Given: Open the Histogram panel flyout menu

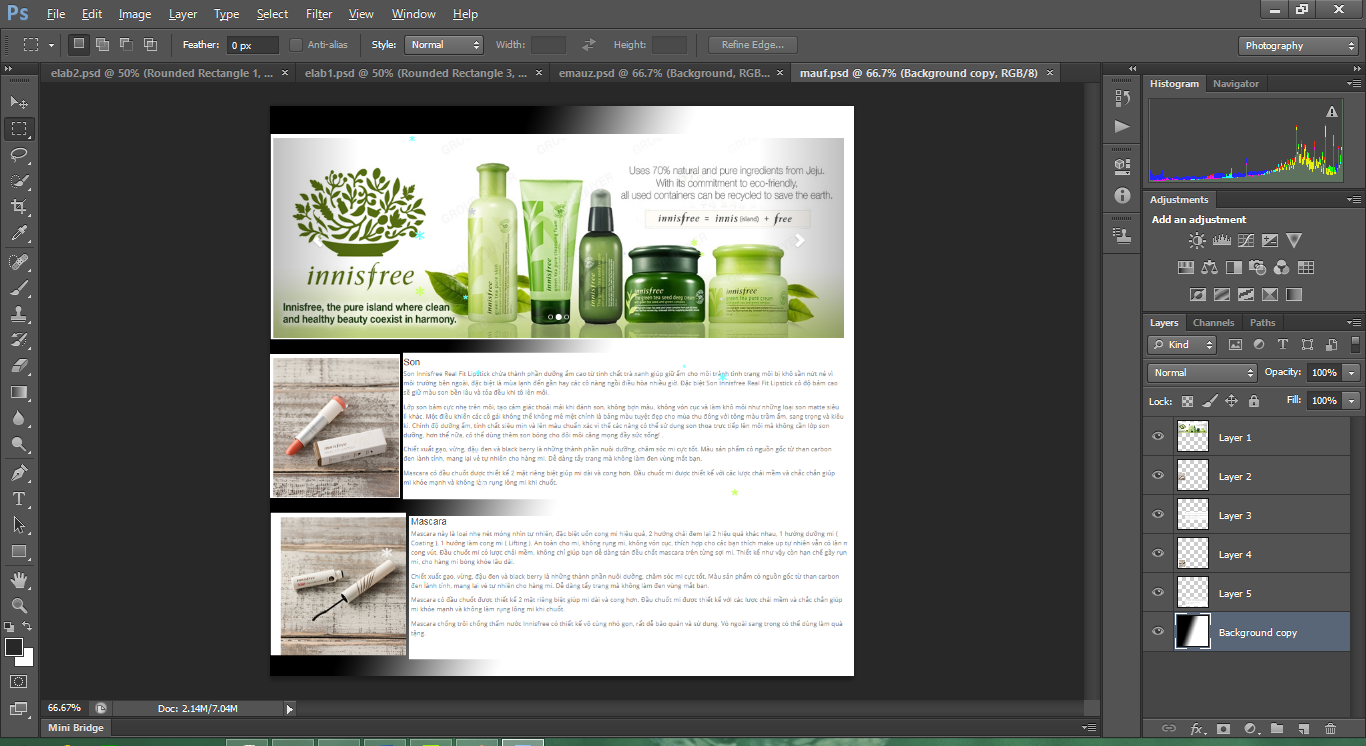Looking at the screenshot, I should pyautogui.click(x=1354, y=84).
